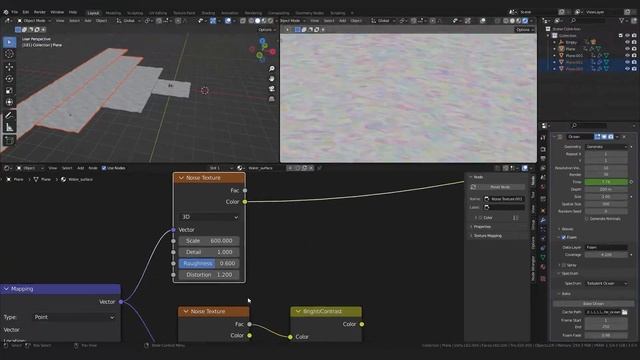
Task: Open the Modifiers wrench properties tab
Action: point(543,220)
